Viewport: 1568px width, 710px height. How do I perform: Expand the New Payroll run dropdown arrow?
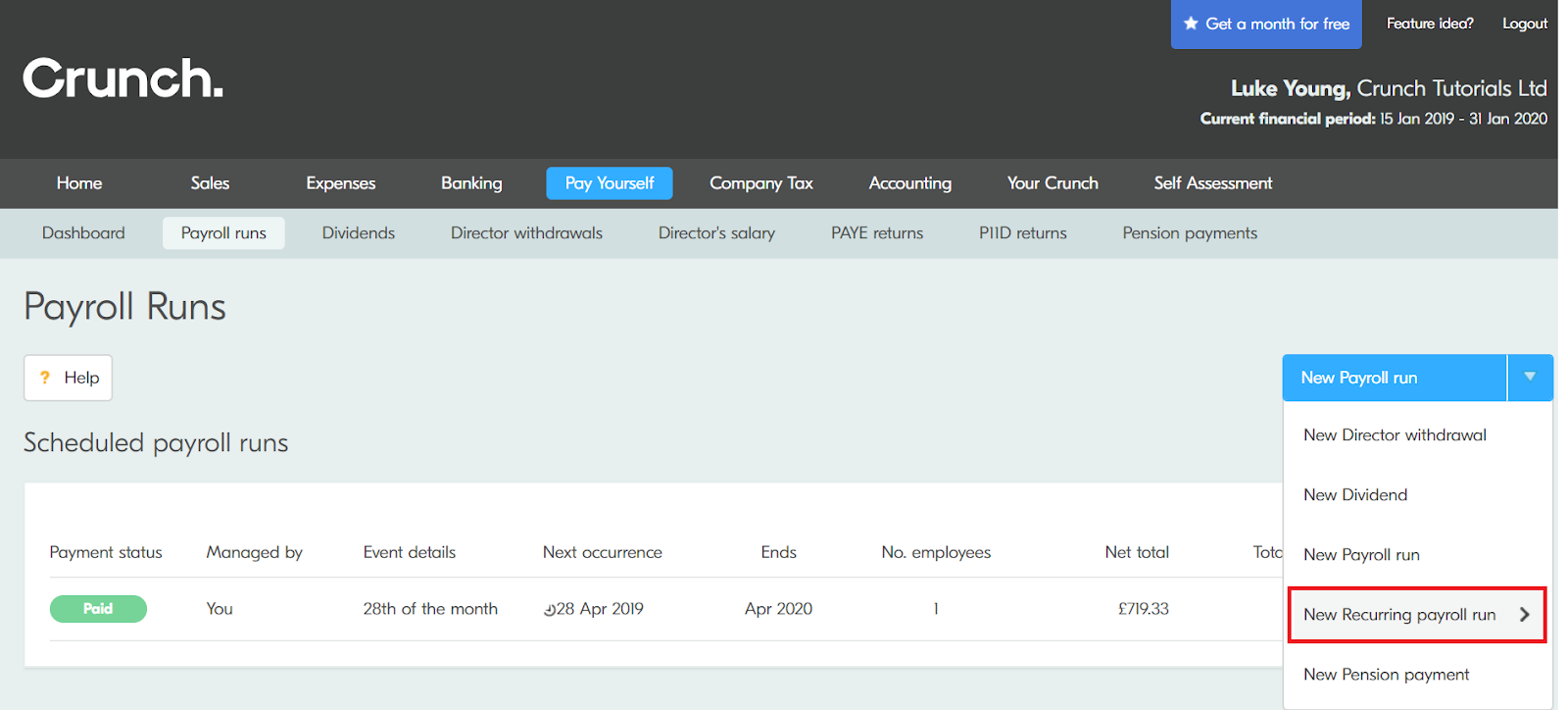point(1530,378)
